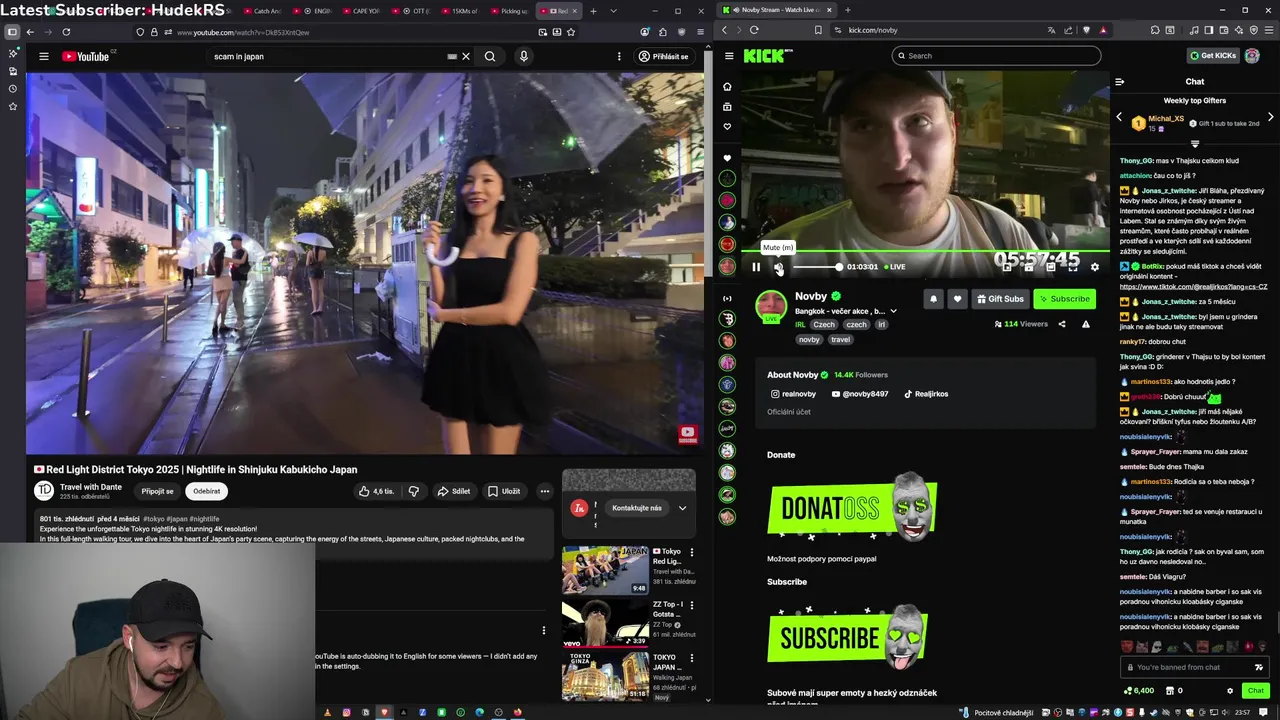Image resolution: width=1280 pixels, height=720 pixels.
Task: Open Firefox from the Windows taskbar
Action: 517,712
